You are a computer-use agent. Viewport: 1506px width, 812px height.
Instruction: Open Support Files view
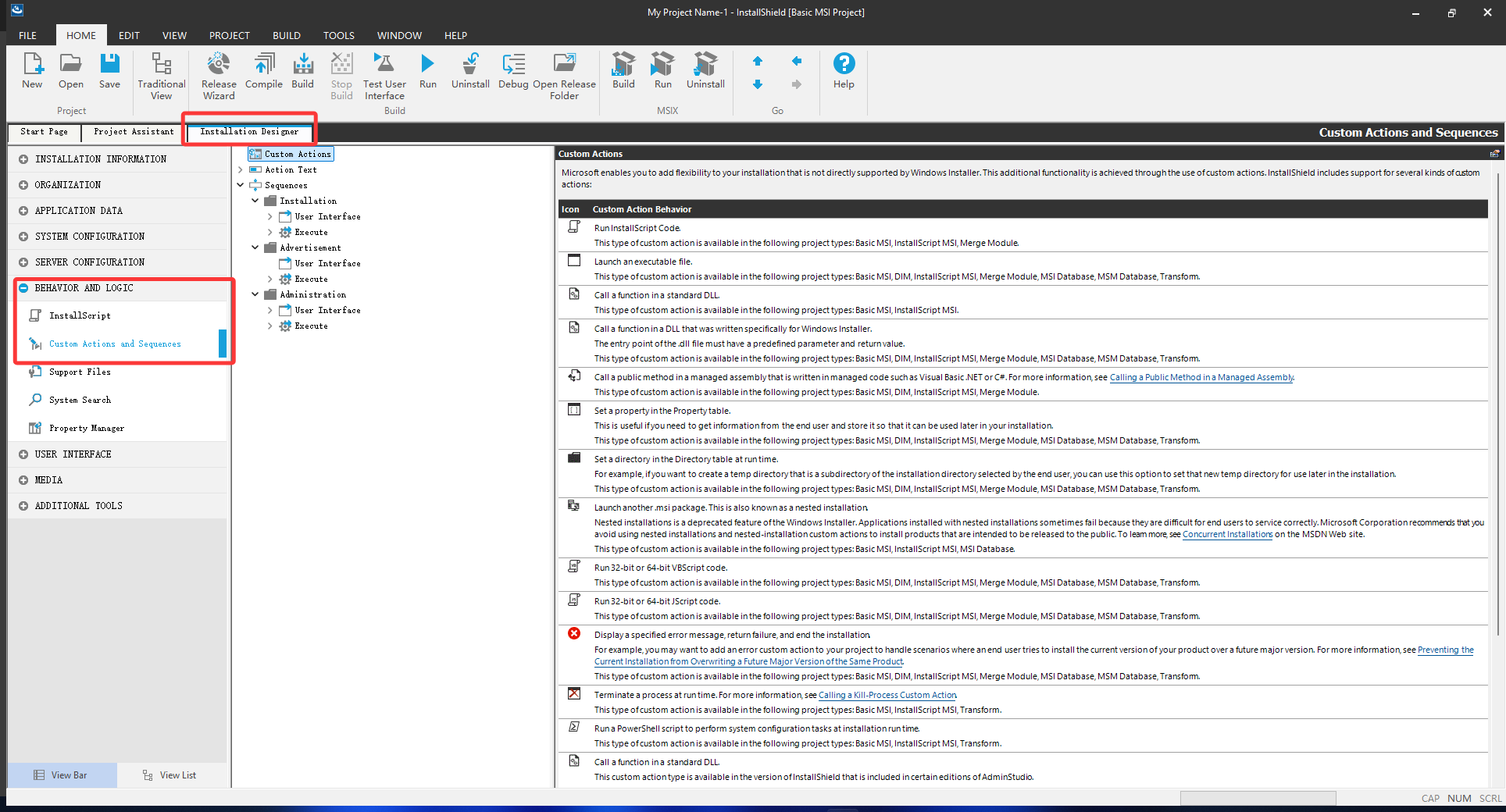point(80,372)
